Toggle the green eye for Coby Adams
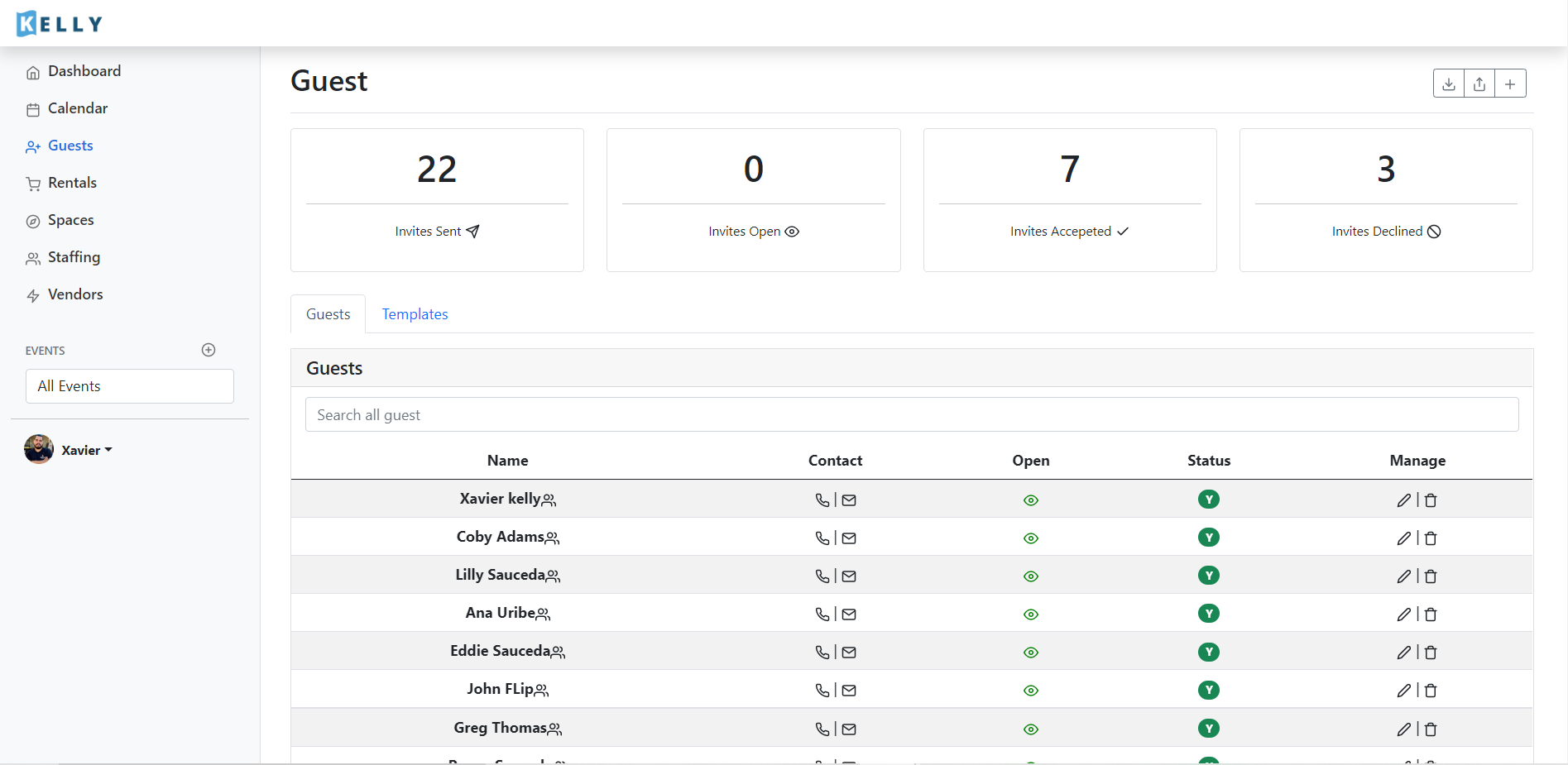 (1031, 538)
